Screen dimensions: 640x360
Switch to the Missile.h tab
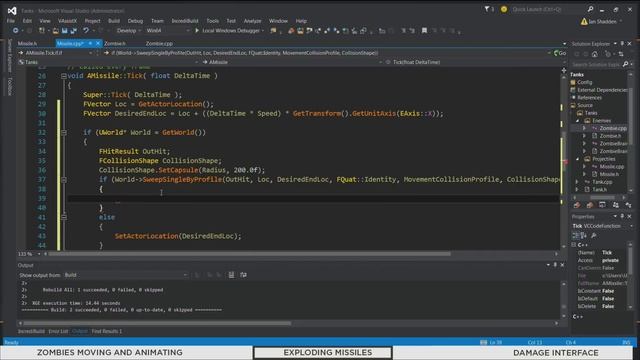[x=27, y=43]
